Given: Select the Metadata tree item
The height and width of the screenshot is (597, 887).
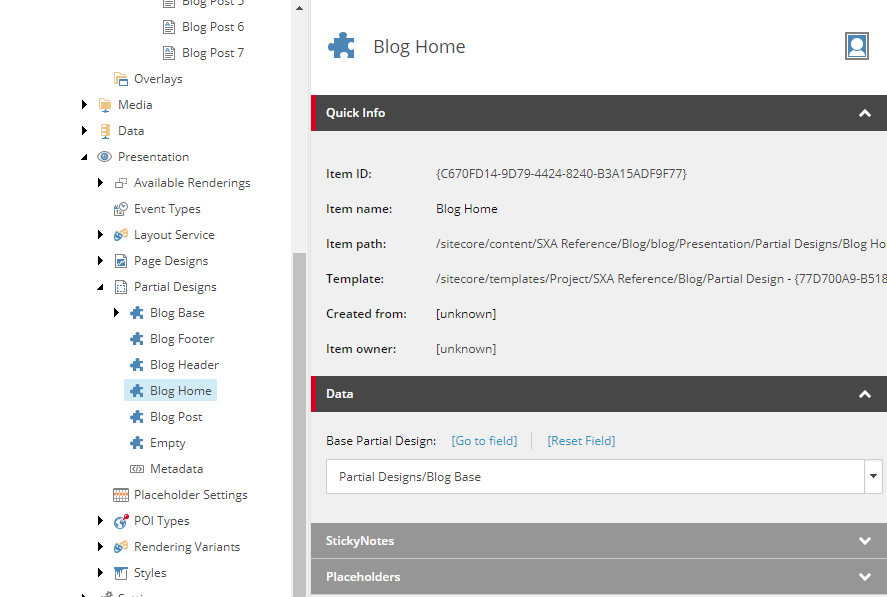Looking at the screenshot, I should 176,469.
